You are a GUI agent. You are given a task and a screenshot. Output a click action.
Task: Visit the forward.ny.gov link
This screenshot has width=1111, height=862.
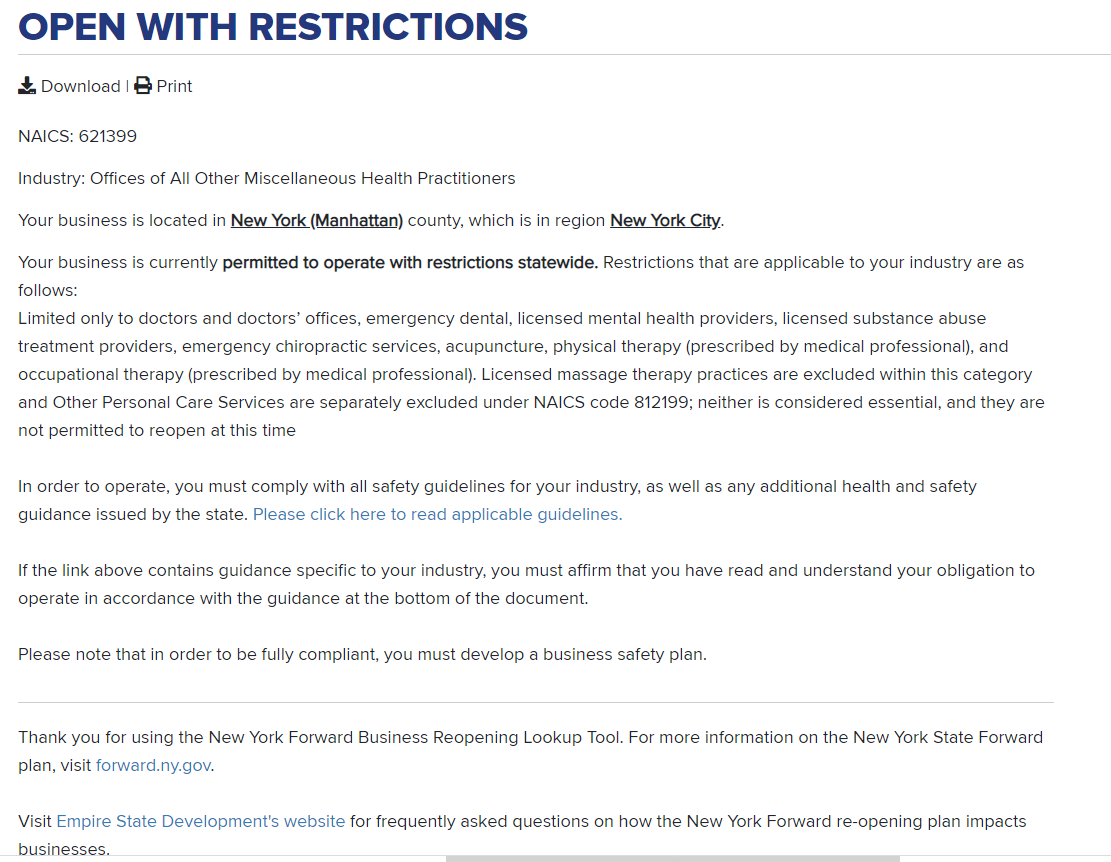point(154,766)
